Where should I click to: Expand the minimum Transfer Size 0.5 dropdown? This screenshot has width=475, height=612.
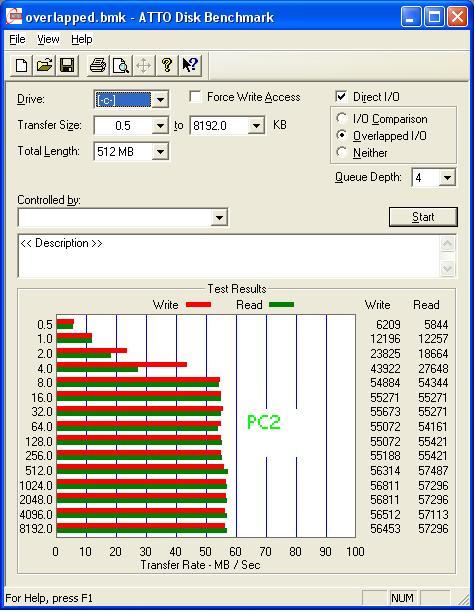pyautogui.click(x=160, y=126)
